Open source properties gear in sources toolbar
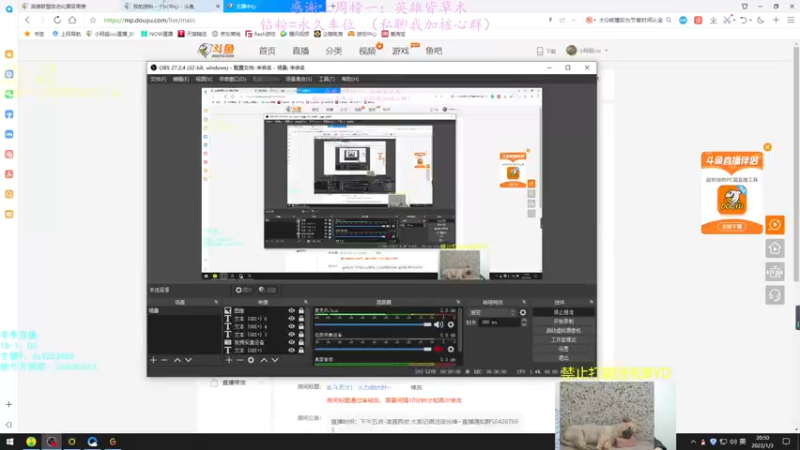Viewport: 800px width, 450px height. pos(251,360)
